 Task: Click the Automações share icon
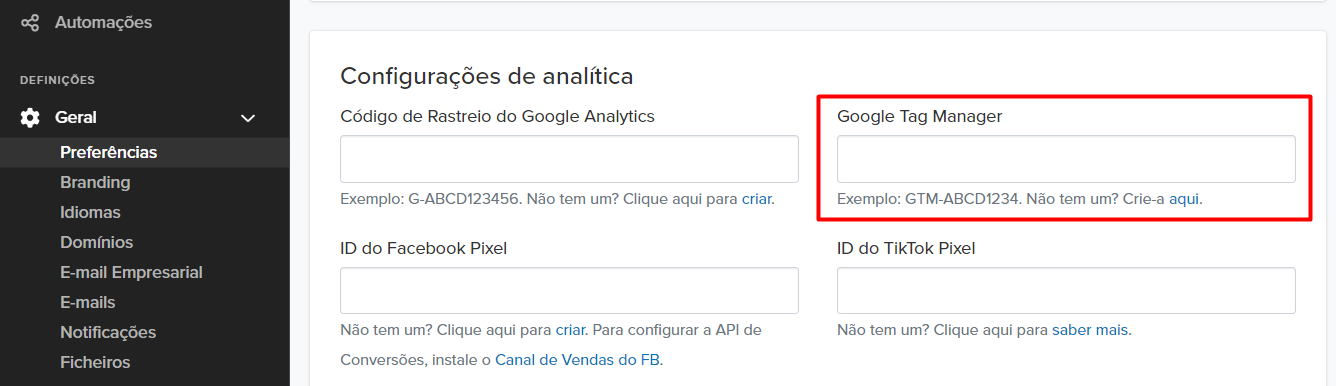click(x=30, y=22)
